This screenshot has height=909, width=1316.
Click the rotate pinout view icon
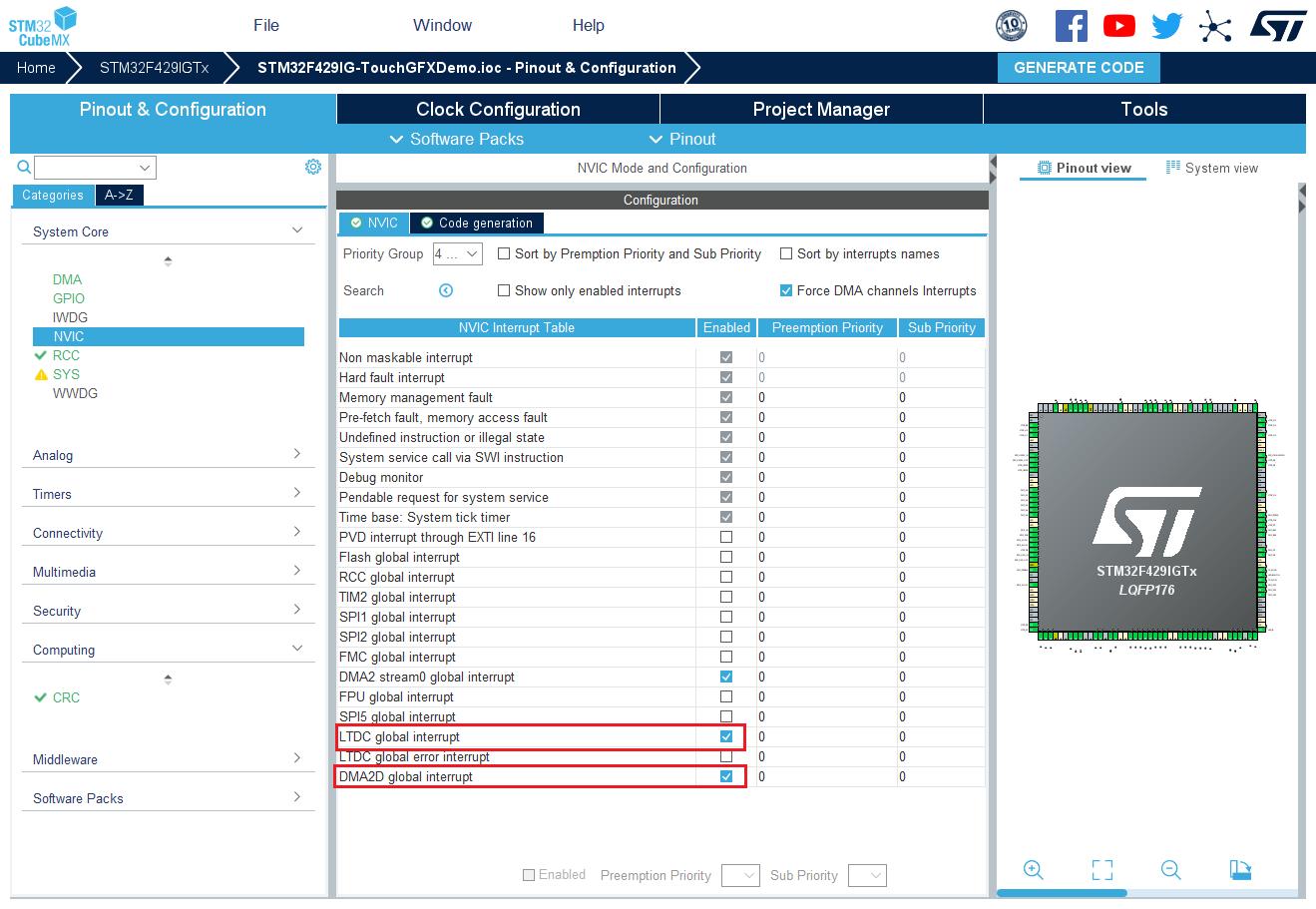pyautogui.click(x=1240, y=870)
